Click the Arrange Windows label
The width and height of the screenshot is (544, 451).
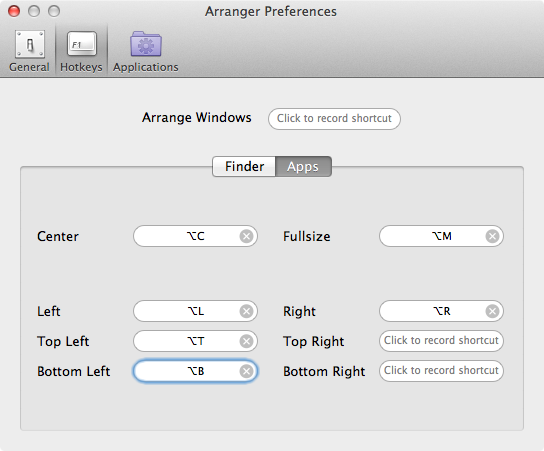[197, 118]
